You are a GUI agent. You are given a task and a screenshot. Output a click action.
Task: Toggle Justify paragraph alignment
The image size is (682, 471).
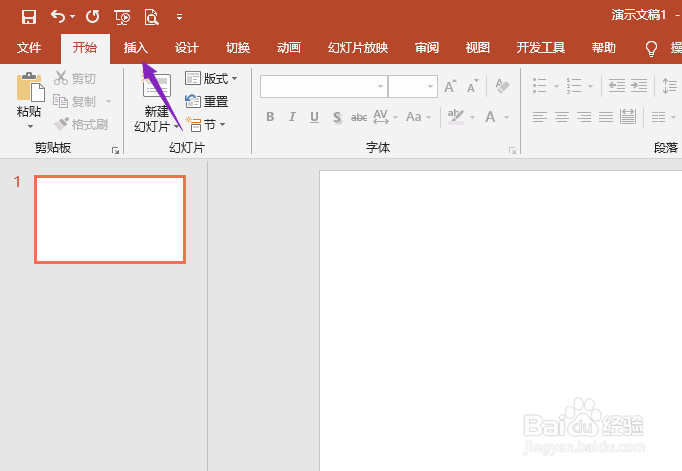pyautogui.click(x=606, y=117)
